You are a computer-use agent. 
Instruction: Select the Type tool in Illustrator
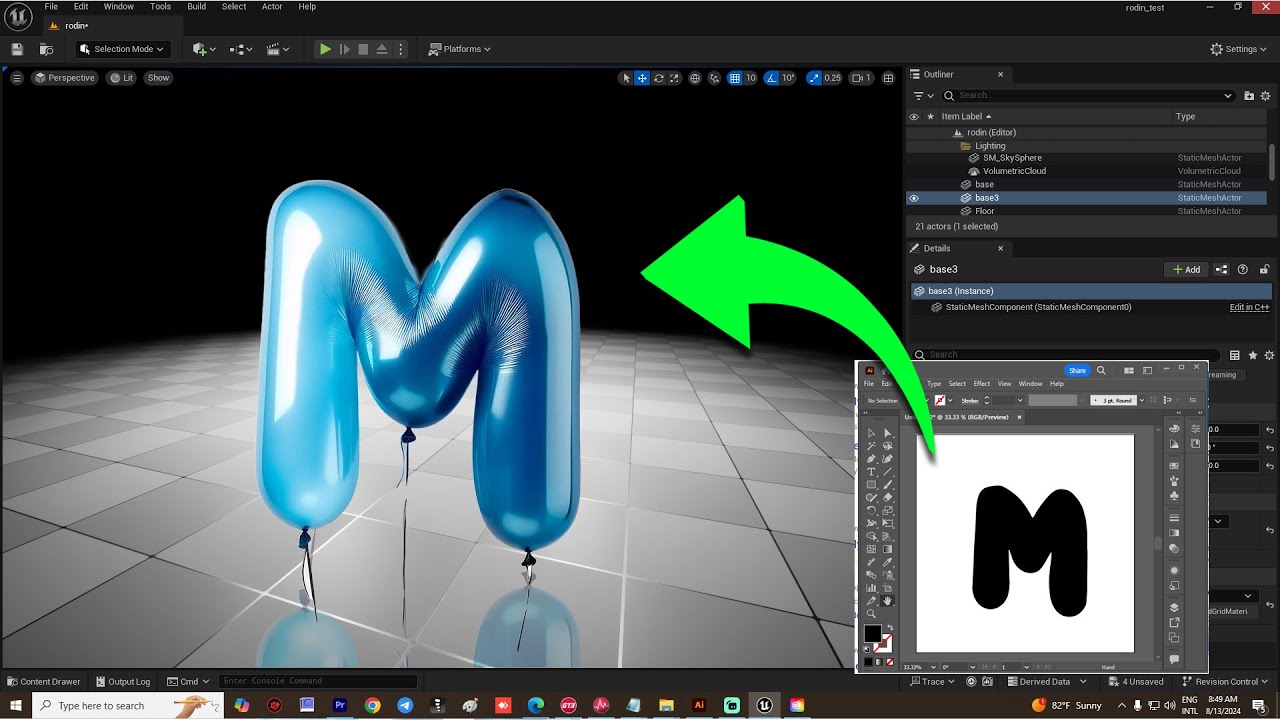click(871, 472)
